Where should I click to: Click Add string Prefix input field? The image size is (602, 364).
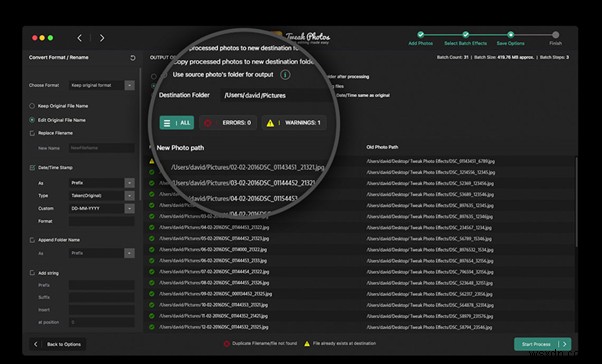[x=102, y=285]
